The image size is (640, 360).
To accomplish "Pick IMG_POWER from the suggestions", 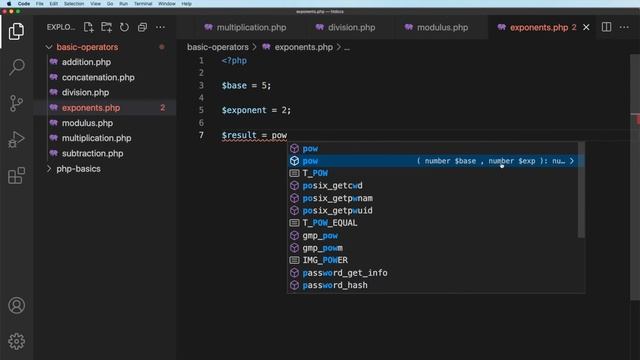I will [x=433, y=260].
